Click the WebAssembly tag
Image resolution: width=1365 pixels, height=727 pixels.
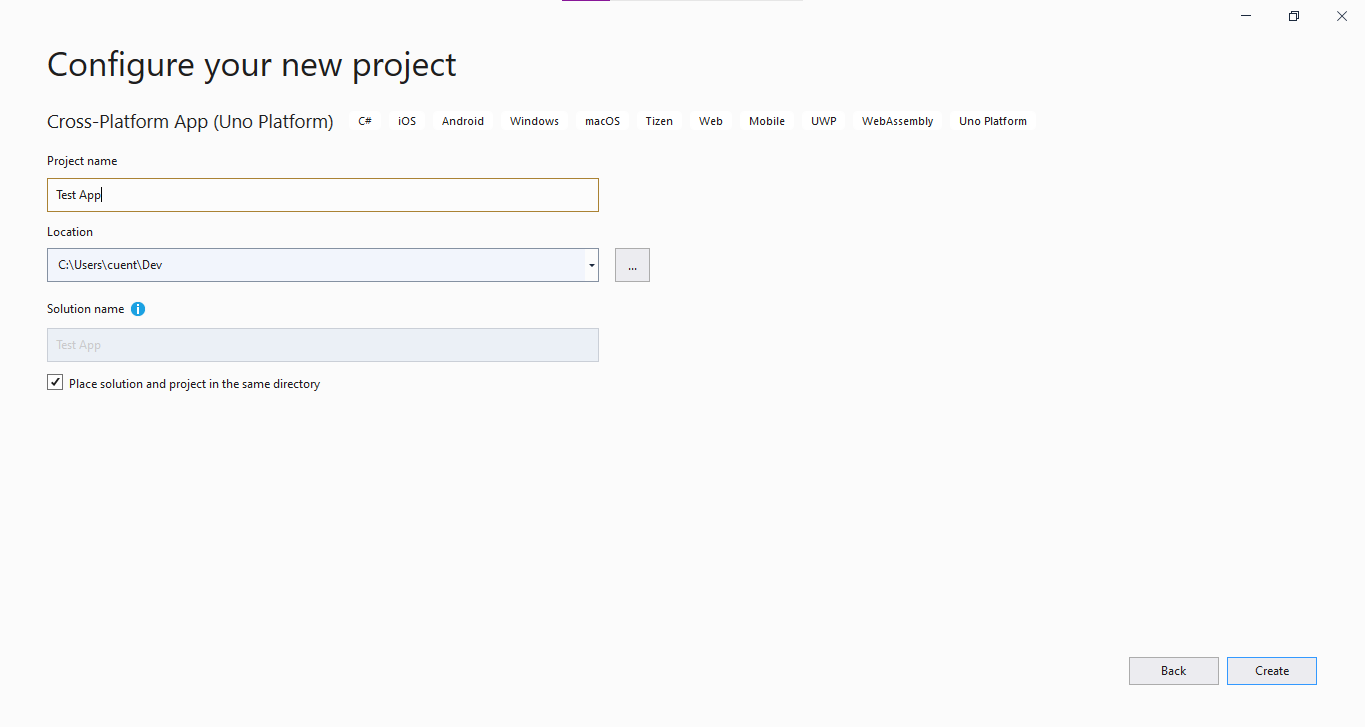tap(898, 121)
